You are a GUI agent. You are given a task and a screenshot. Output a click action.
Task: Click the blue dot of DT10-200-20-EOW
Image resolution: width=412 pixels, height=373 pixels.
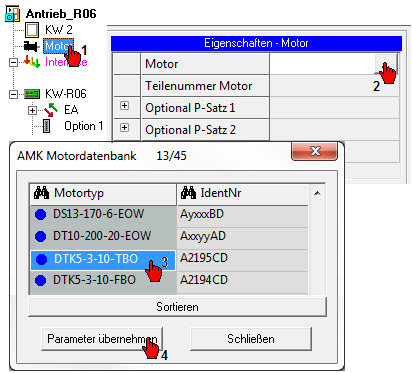tap(41, 236)
